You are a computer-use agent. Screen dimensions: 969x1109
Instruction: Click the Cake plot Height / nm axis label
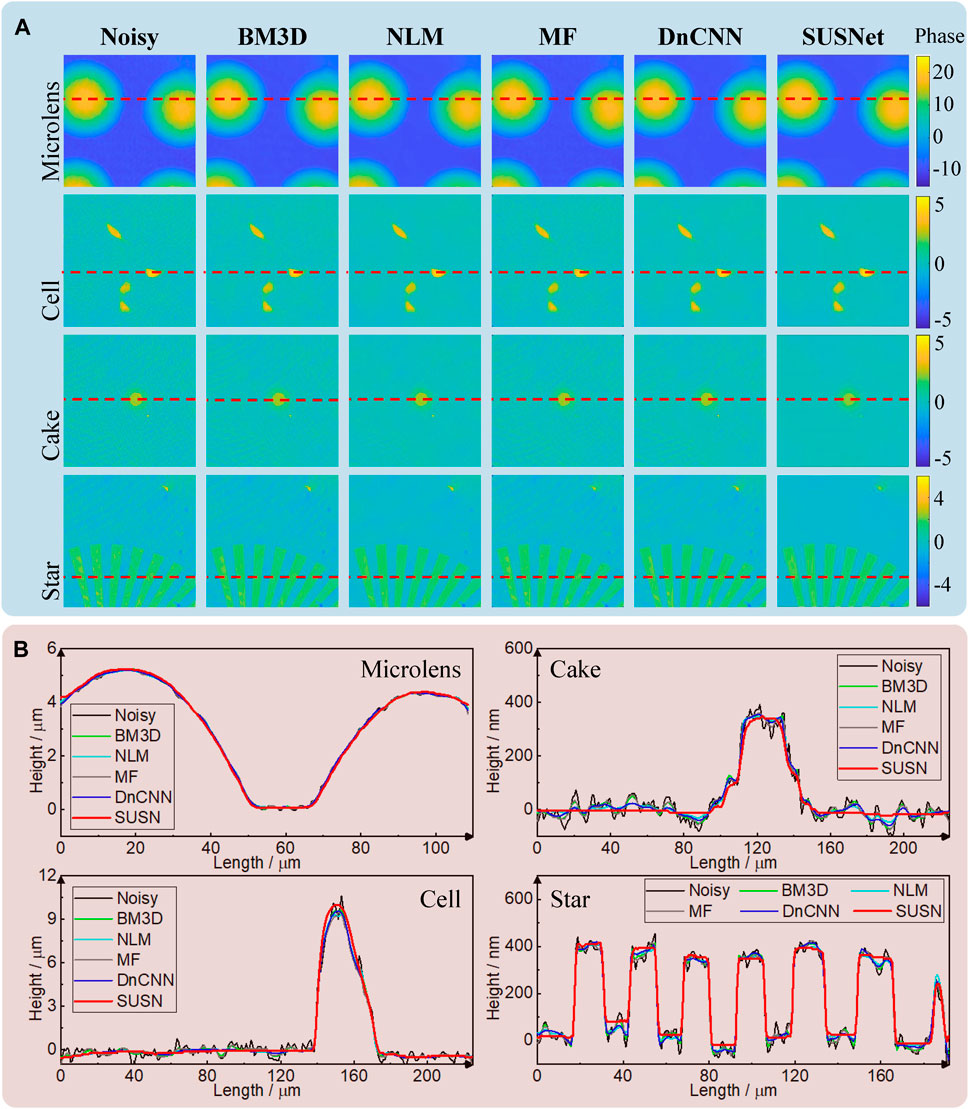[494, 750]
